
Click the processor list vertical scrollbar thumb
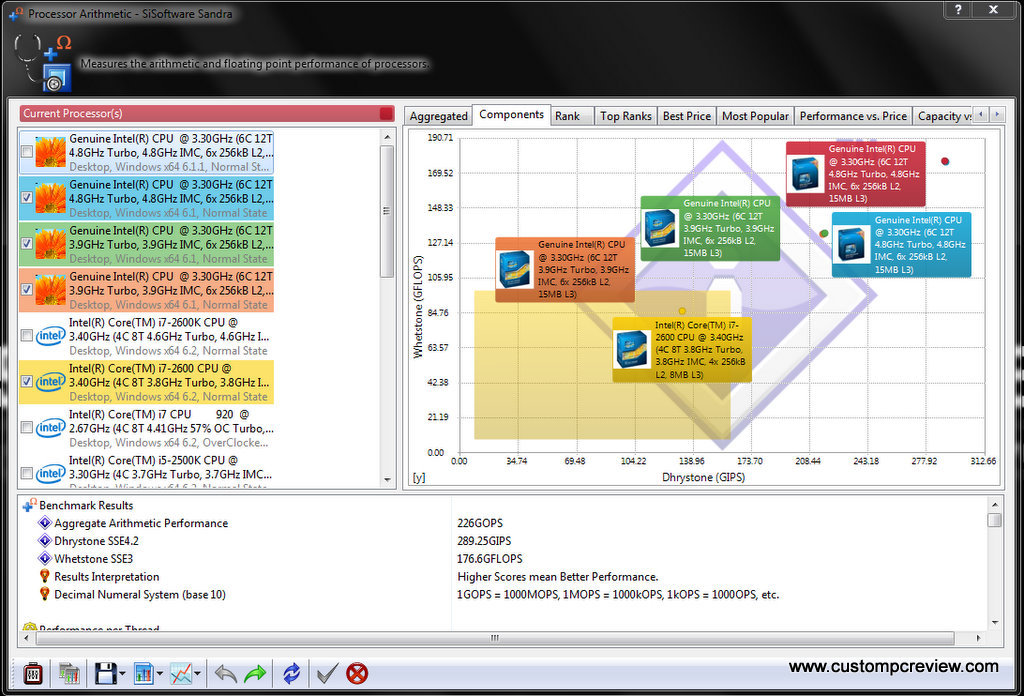click(x=387, y=212)
